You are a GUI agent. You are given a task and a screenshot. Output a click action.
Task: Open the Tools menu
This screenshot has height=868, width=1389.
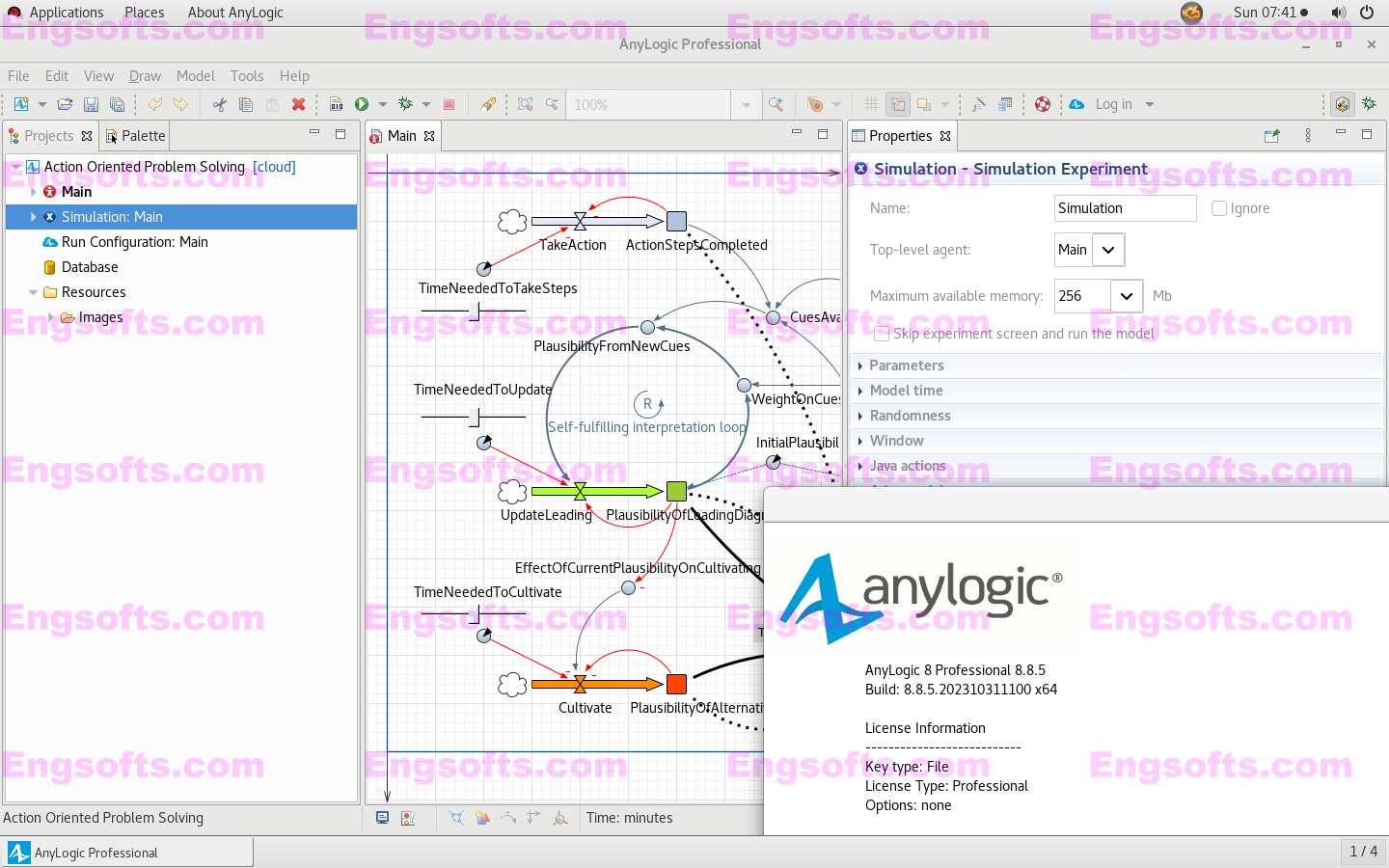[247, 76]
